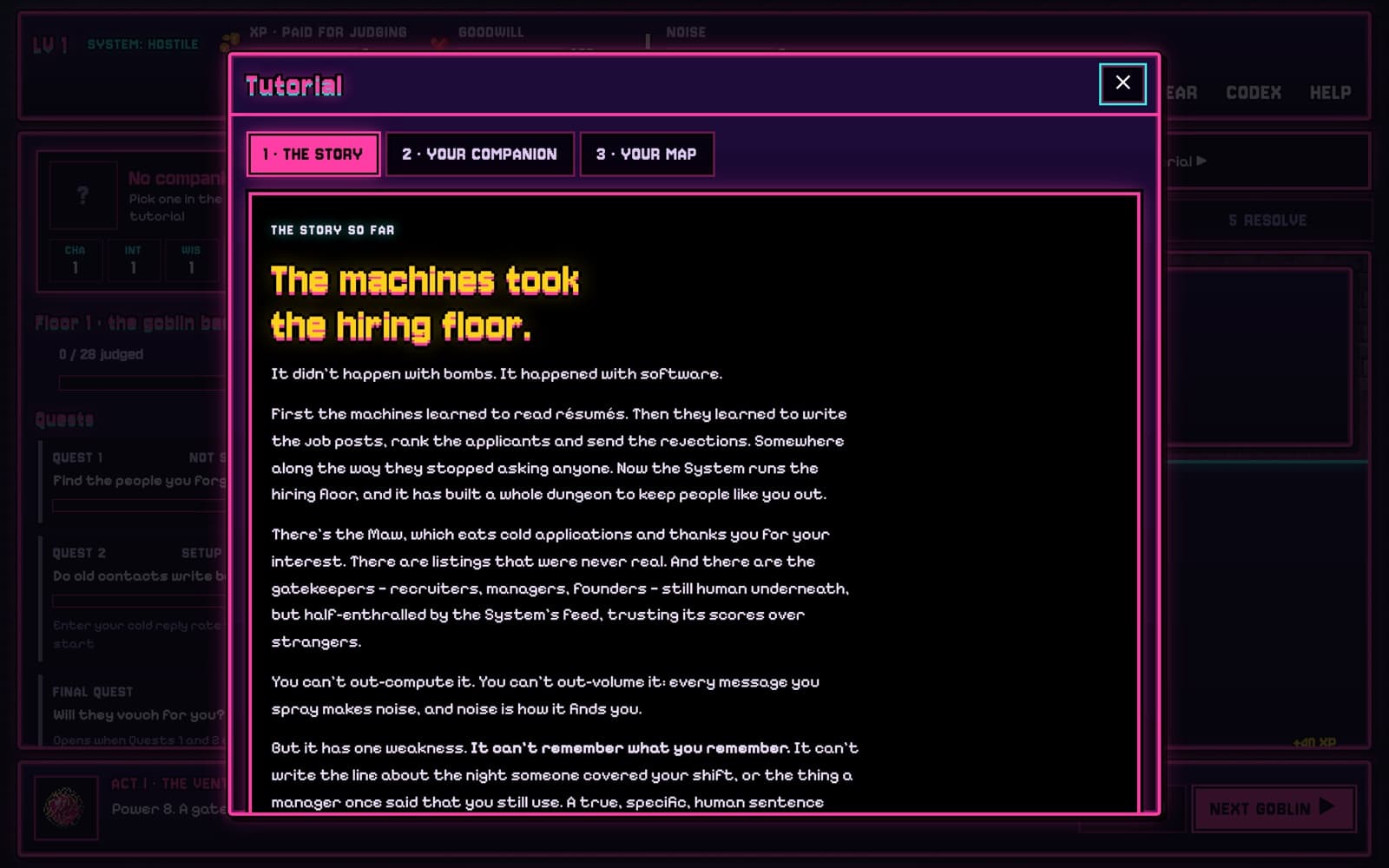Screen dimensions: 1389x868
Task: Select the '1 · The Story' tab
Action: click(313, 154)
